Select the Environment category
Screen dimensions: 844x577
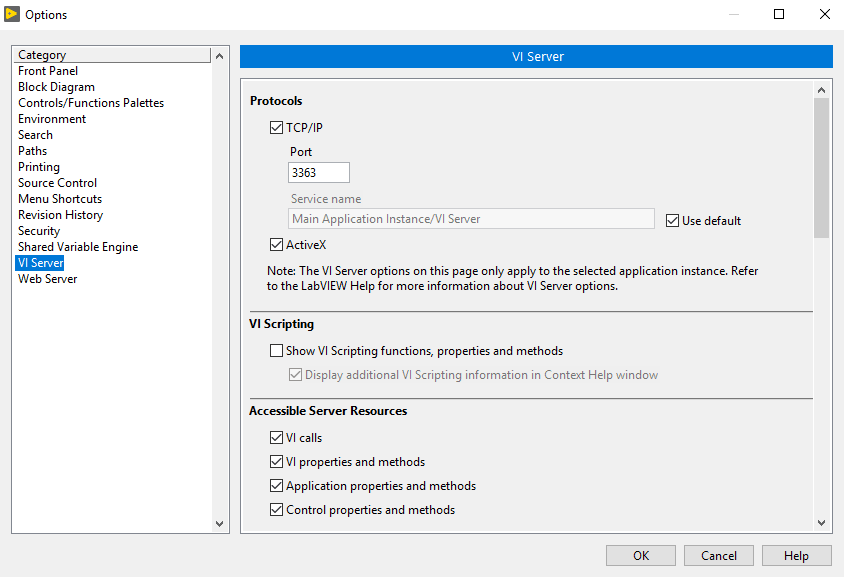52,118
